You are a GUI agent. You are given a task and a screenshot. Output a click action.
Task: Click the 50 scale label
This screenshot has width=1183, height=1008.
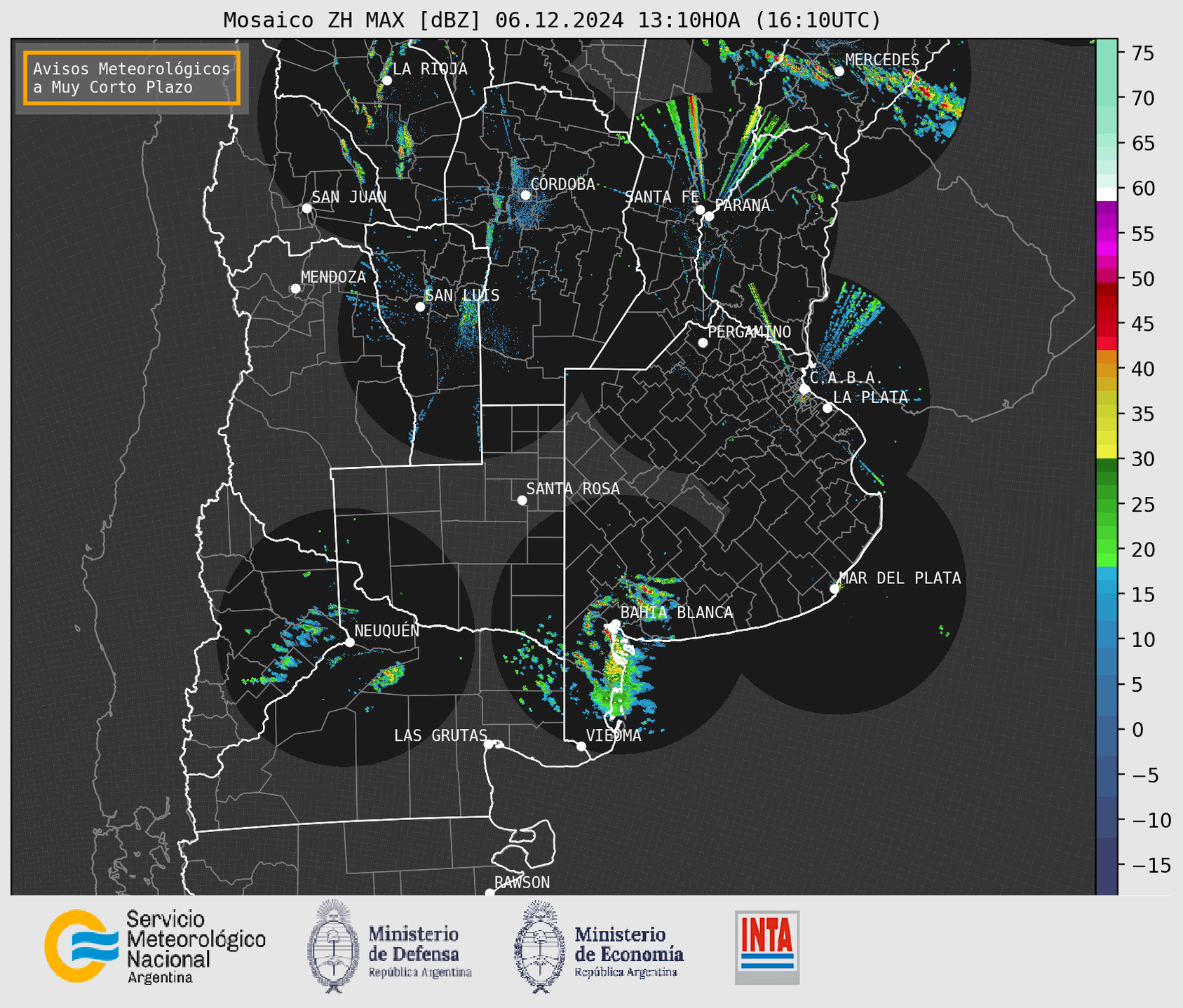point(1144,279)
